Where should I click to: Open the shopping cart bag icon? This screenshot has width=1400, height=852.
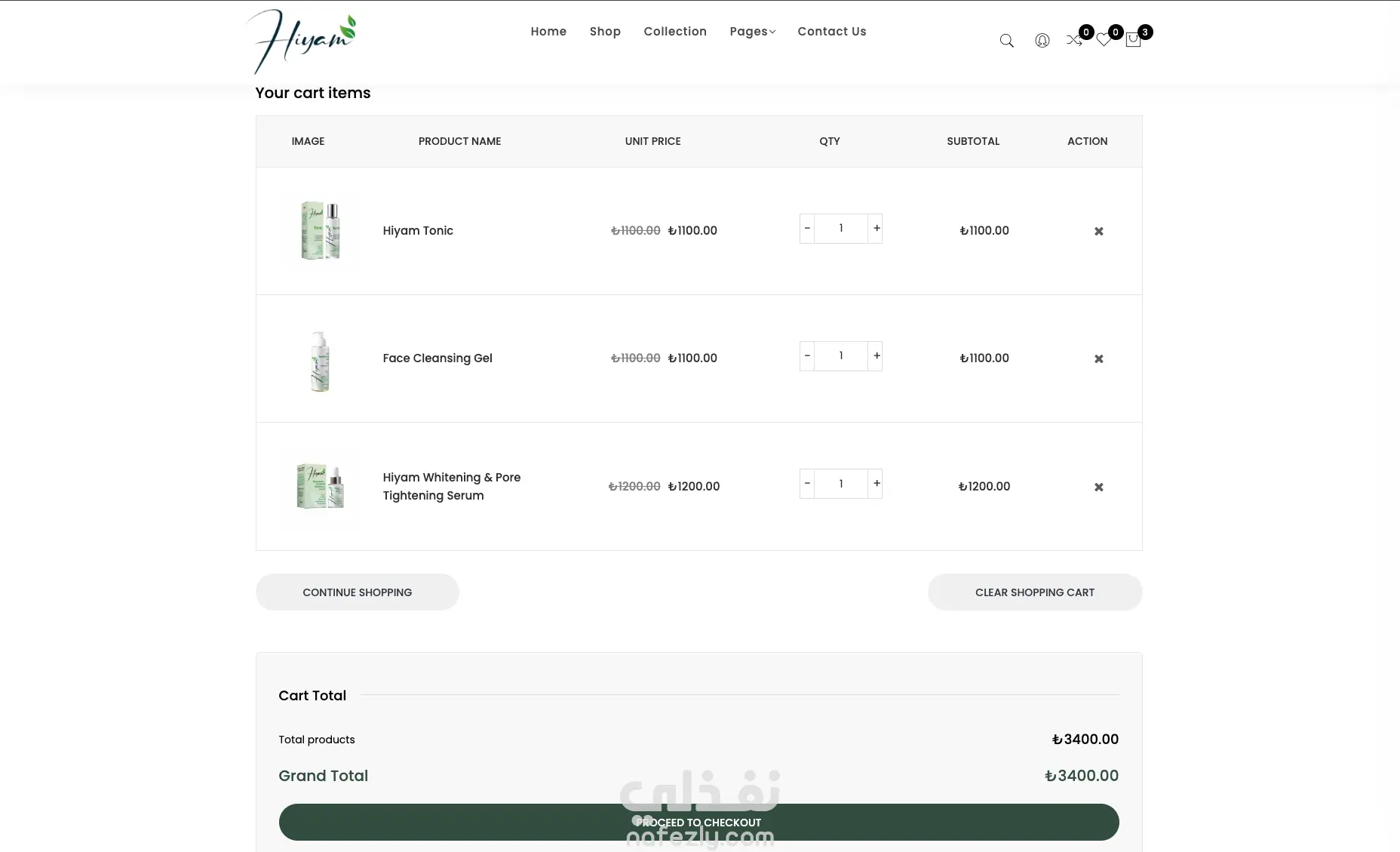pyautogui.click(x=1133, y=40)
